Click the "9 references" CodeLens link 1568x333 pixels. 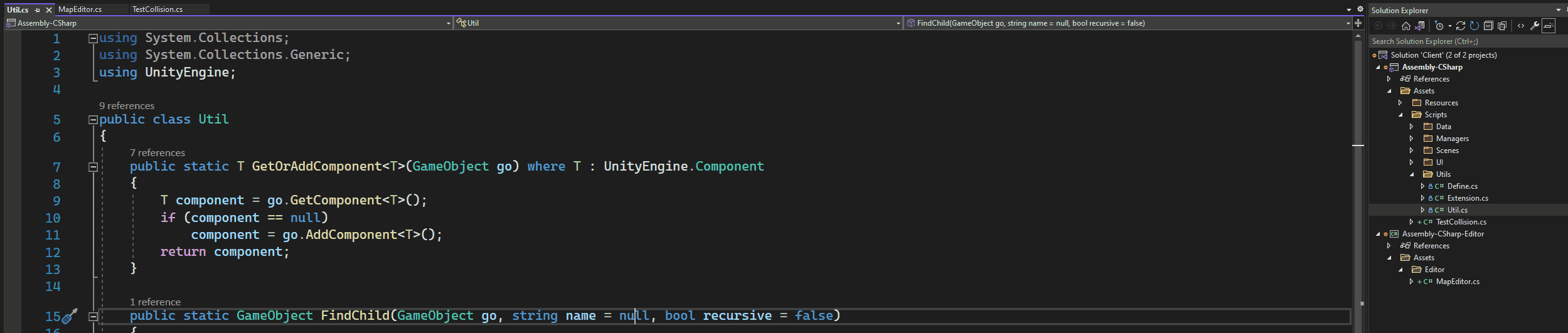click(x=127, y=106)
